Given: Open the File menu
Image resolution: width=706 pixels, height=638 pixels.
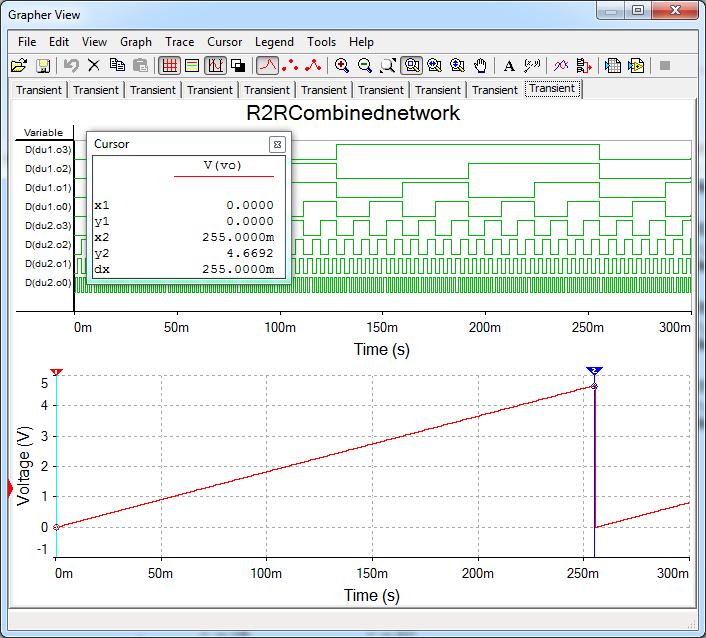Looking at the screenshot, I should 27,42.
